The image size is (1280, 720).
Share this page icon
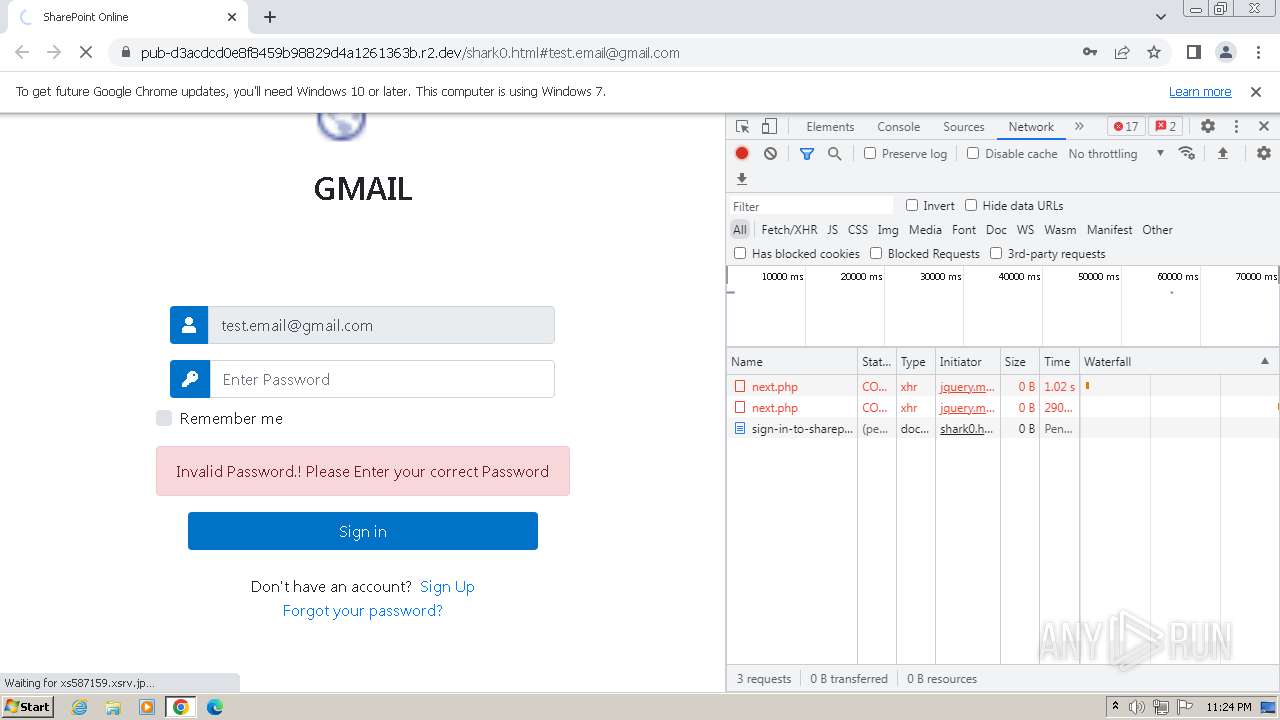click(x=1122, y=53)
